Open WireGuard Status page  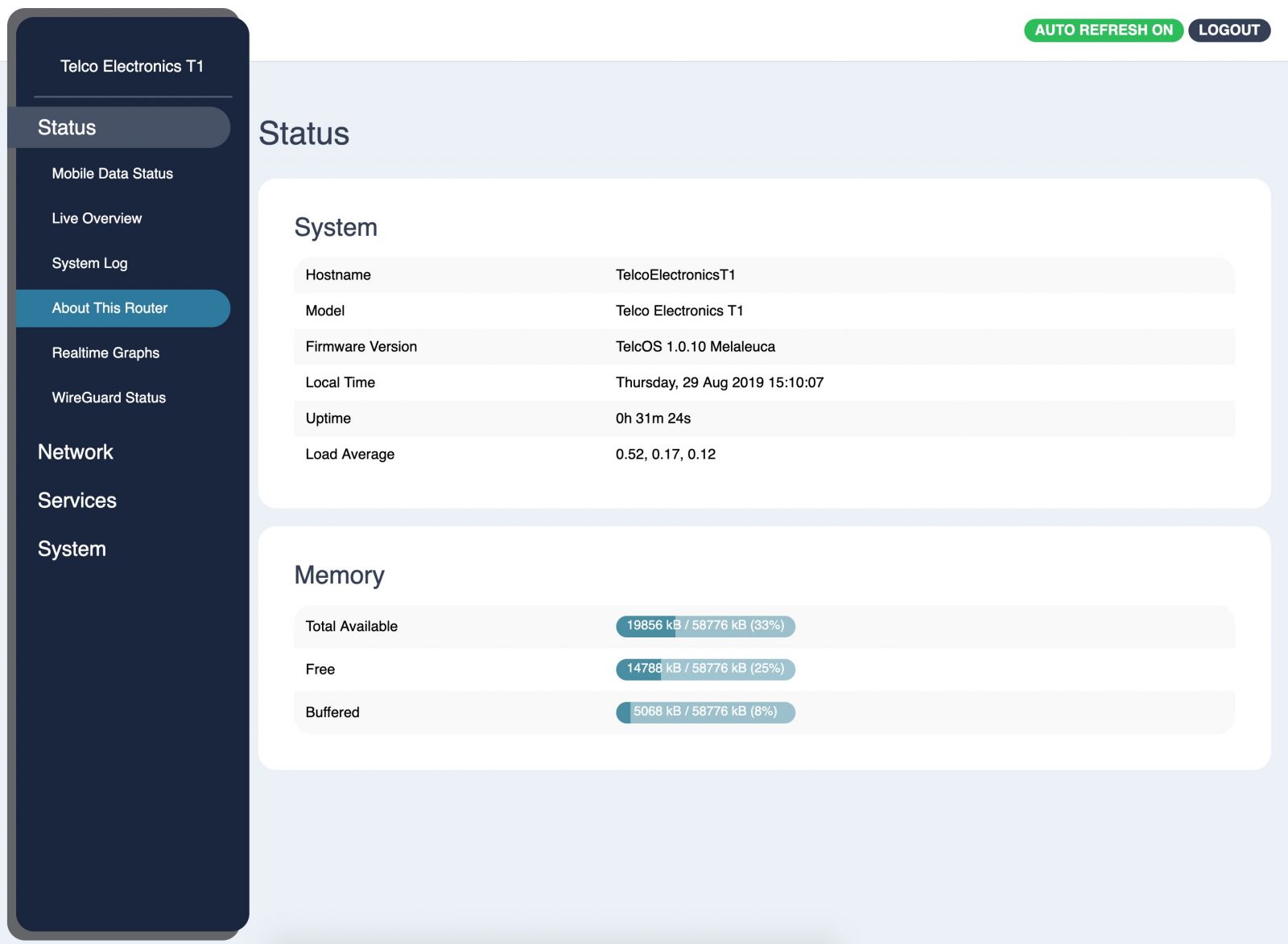coord(109,398)
